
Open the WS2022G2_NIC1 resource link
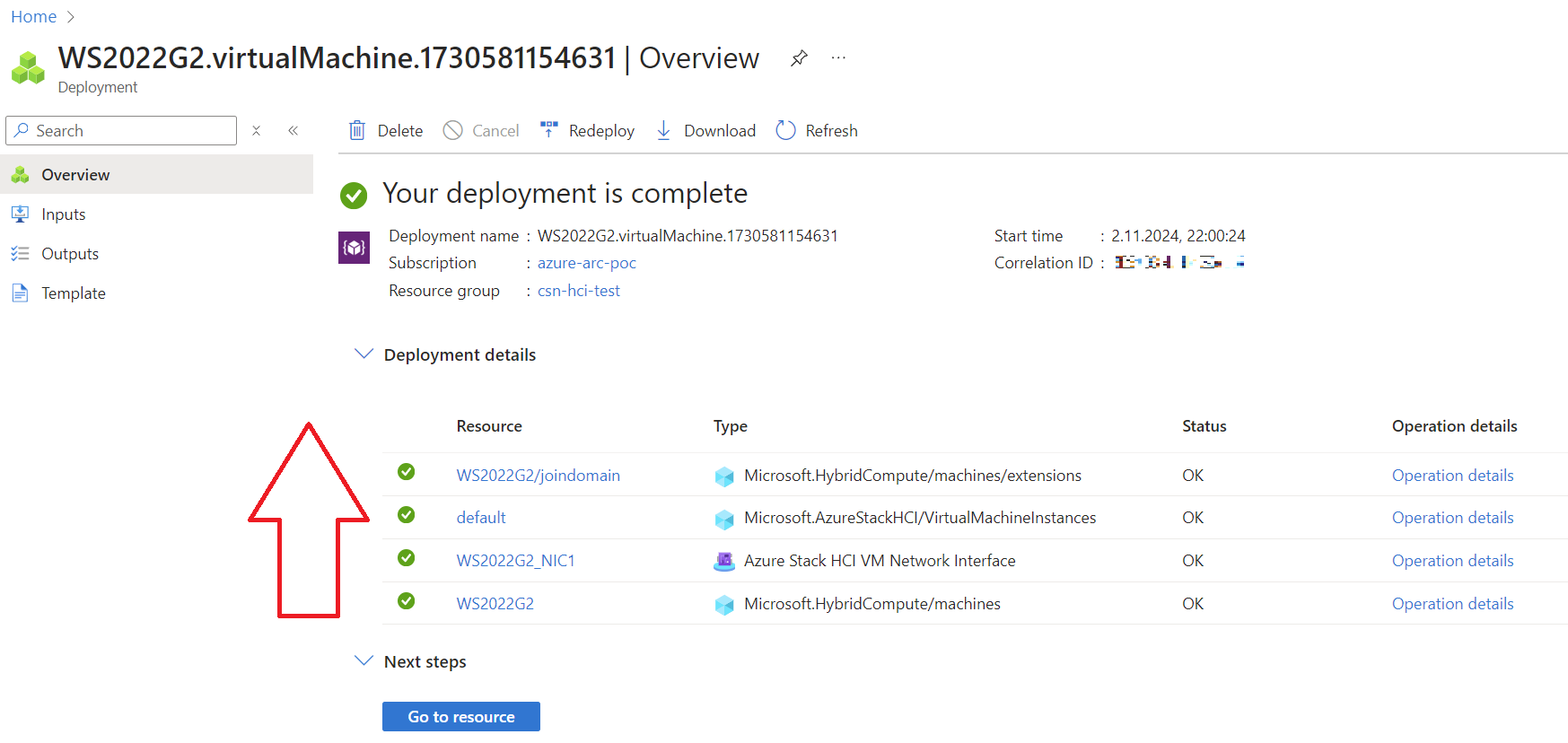[516, 561]
